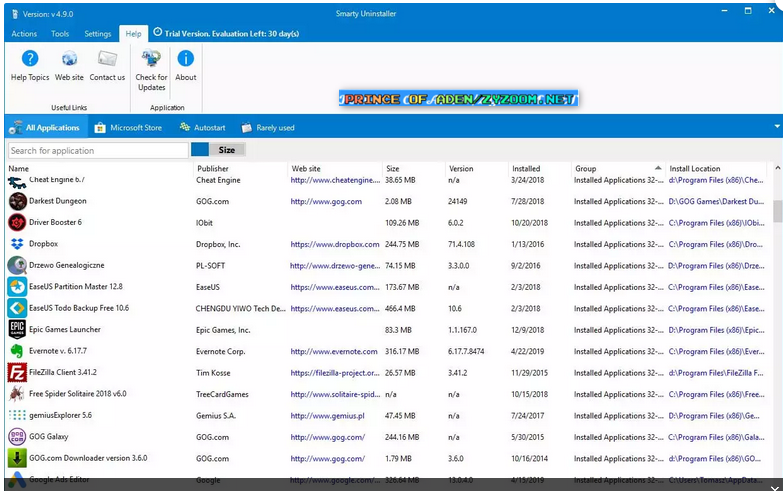Viewport: 783px width, 491px height.
Task: Click the Size filter button
Action: coord(227,150)
